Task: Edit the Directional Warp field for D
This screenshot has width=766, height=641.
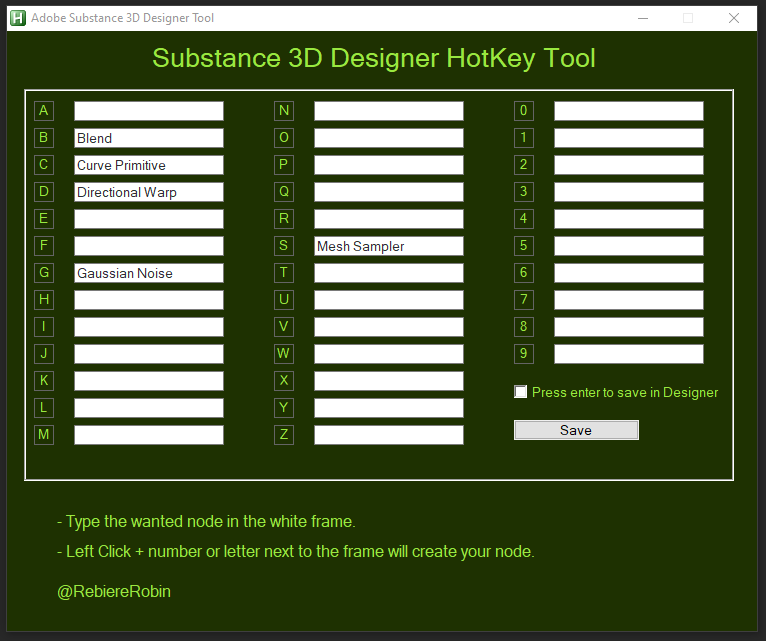Action: [x=149, y=192]
